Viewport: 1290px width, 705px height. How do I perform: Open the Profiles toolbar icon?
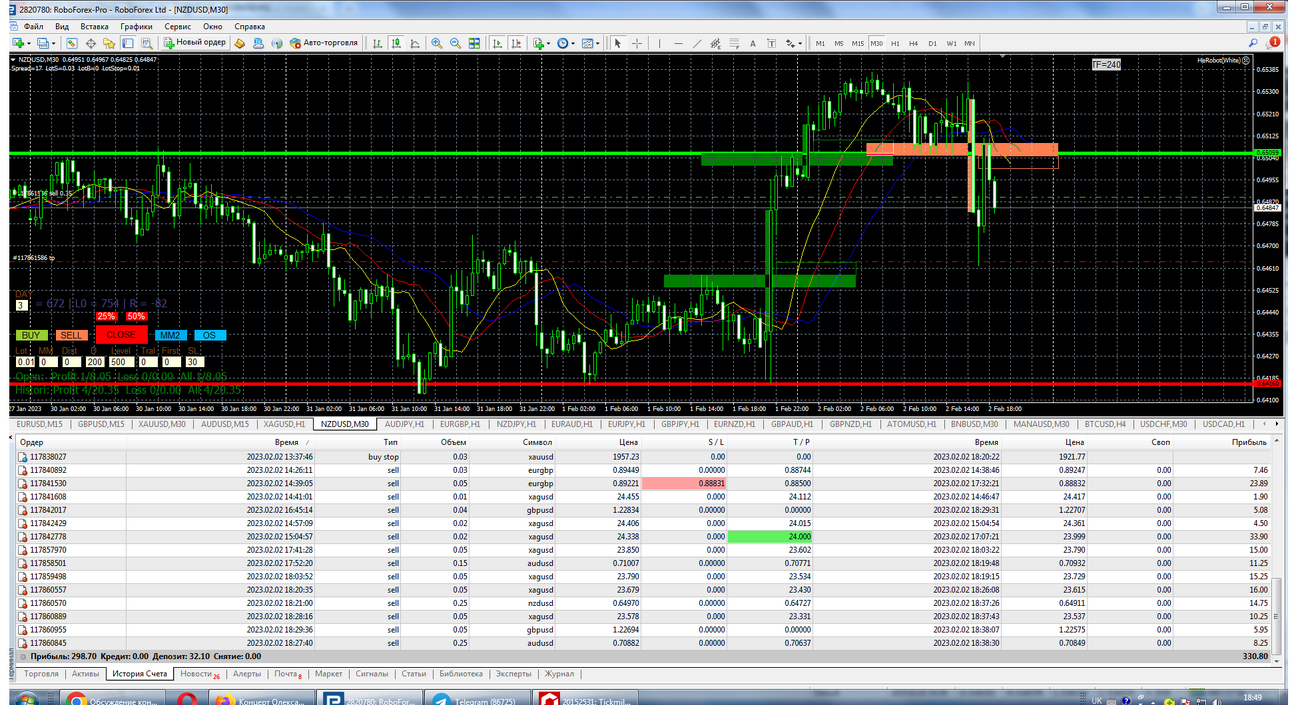pyautogui.click(x=43, y=43)
